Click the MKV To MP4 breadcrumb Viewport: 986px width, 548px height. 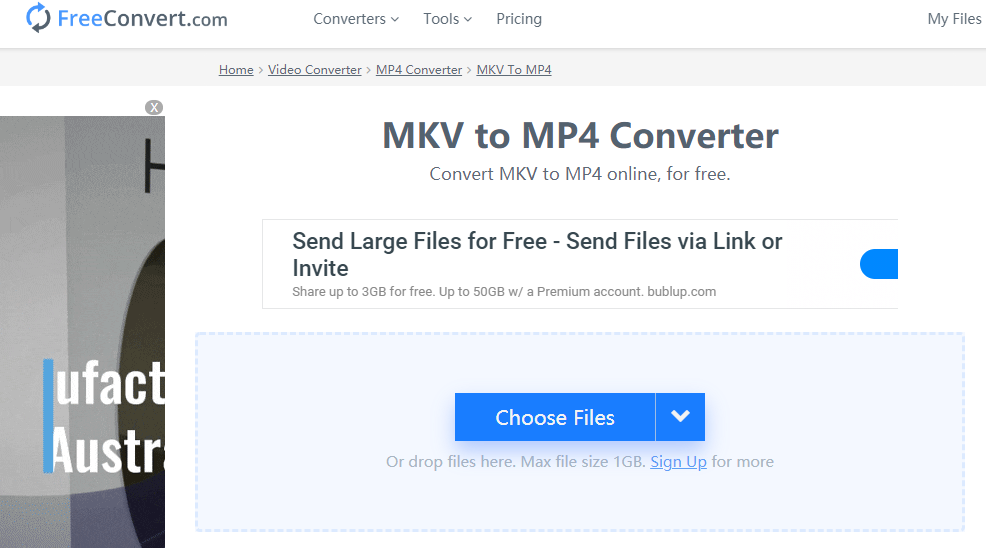pyautogui.click(x=514, y=70)
